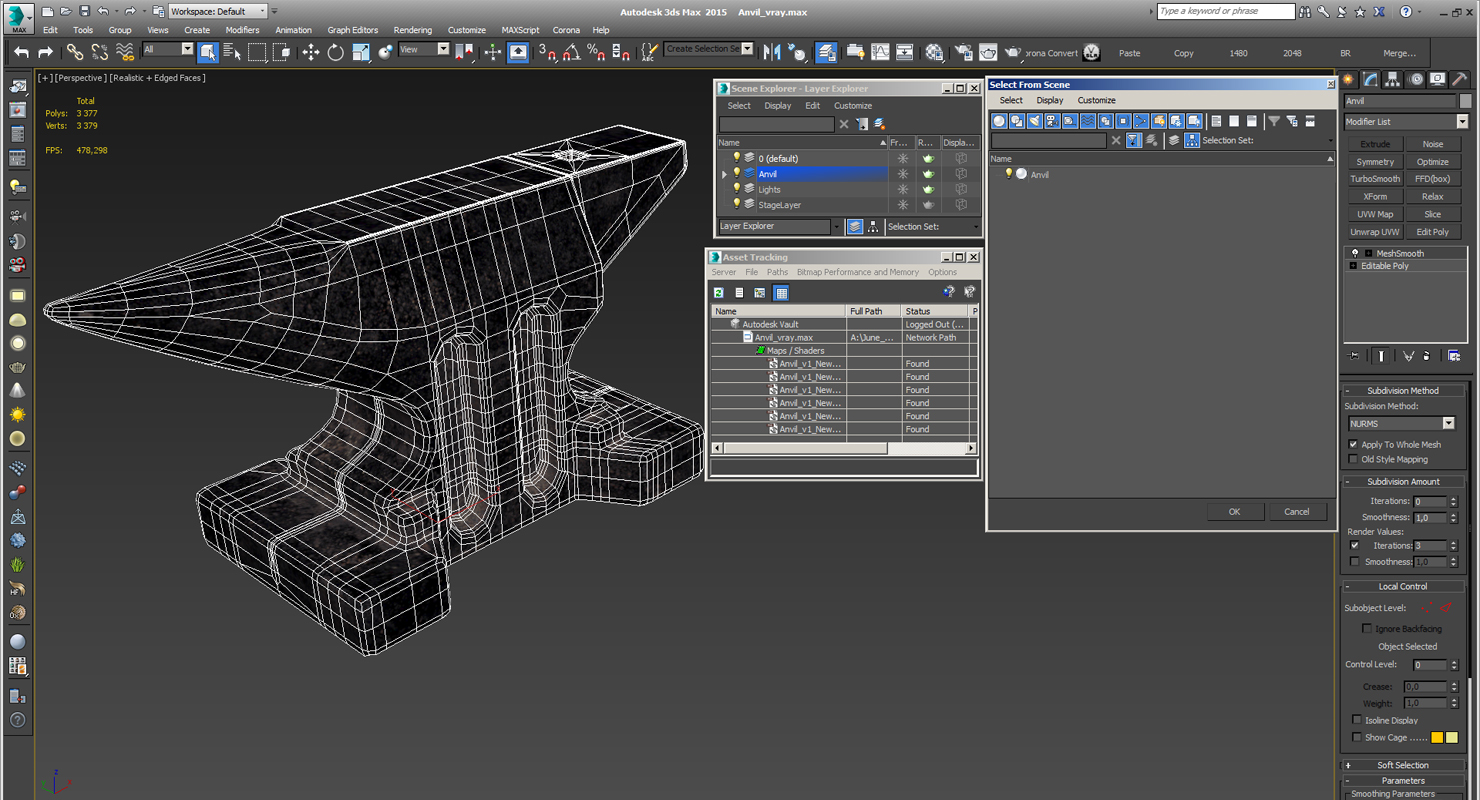Expand Anvil layer tree arrow
Screen dimensions: 1480x800
tap(725, 174)
